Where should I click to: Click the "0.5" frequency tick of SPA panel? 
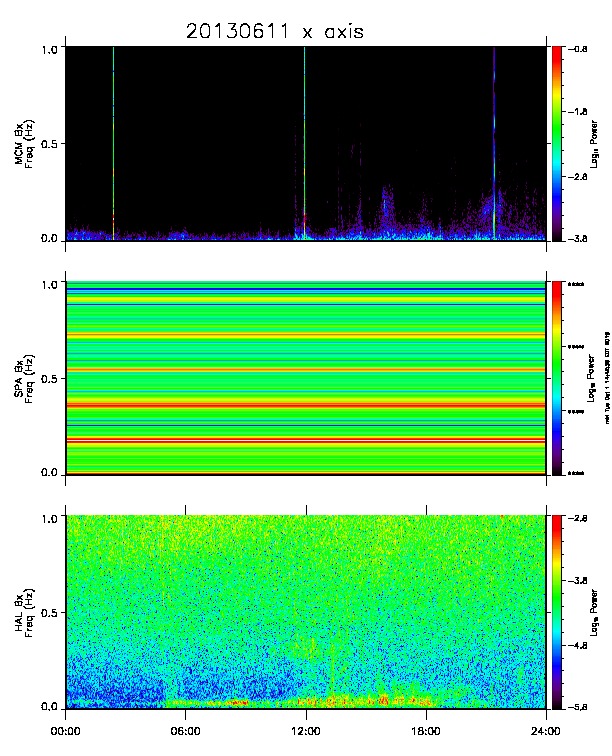click(49, 378)
